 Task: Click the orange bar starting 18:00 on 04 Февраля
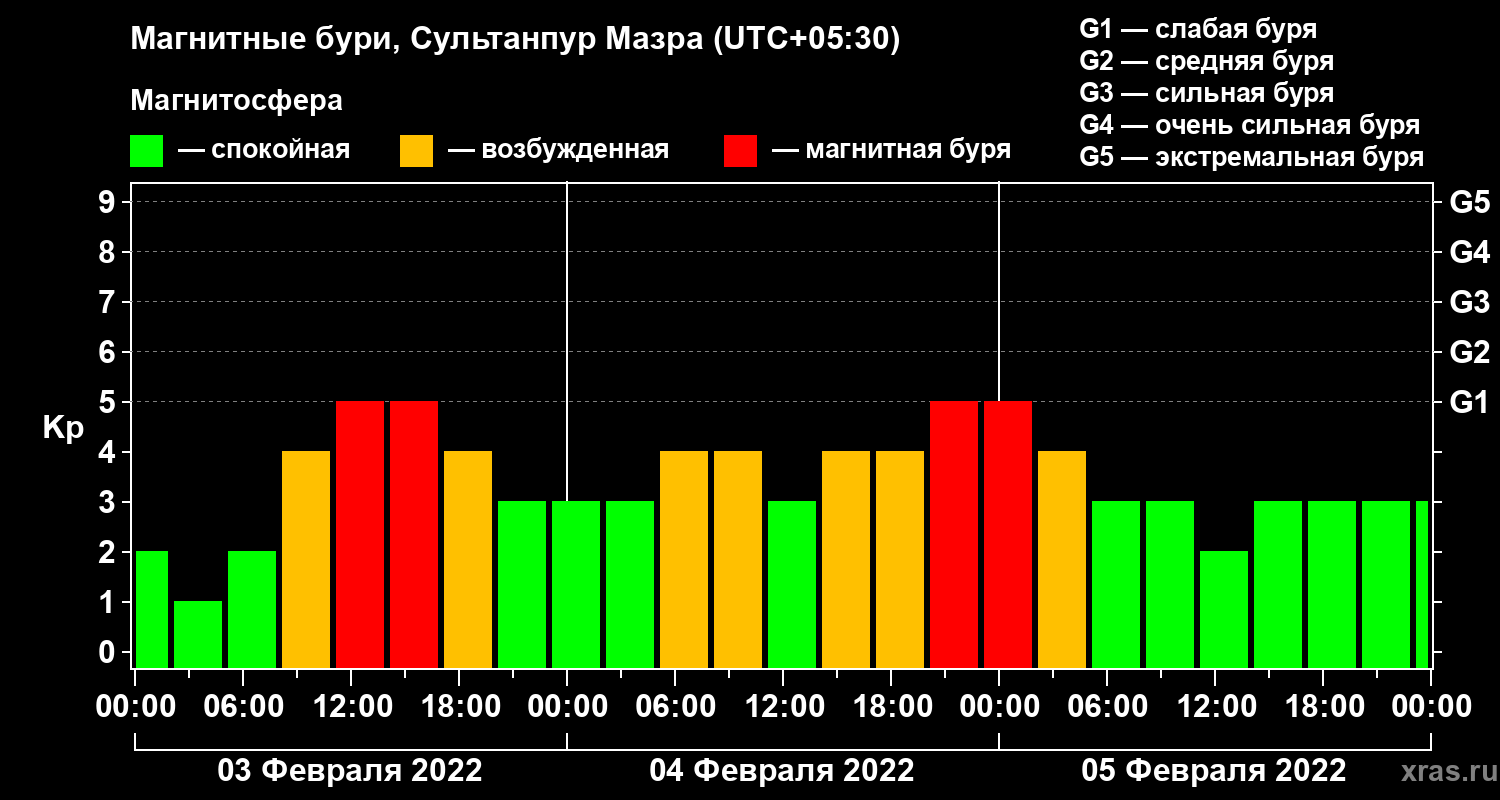point(900,560)
